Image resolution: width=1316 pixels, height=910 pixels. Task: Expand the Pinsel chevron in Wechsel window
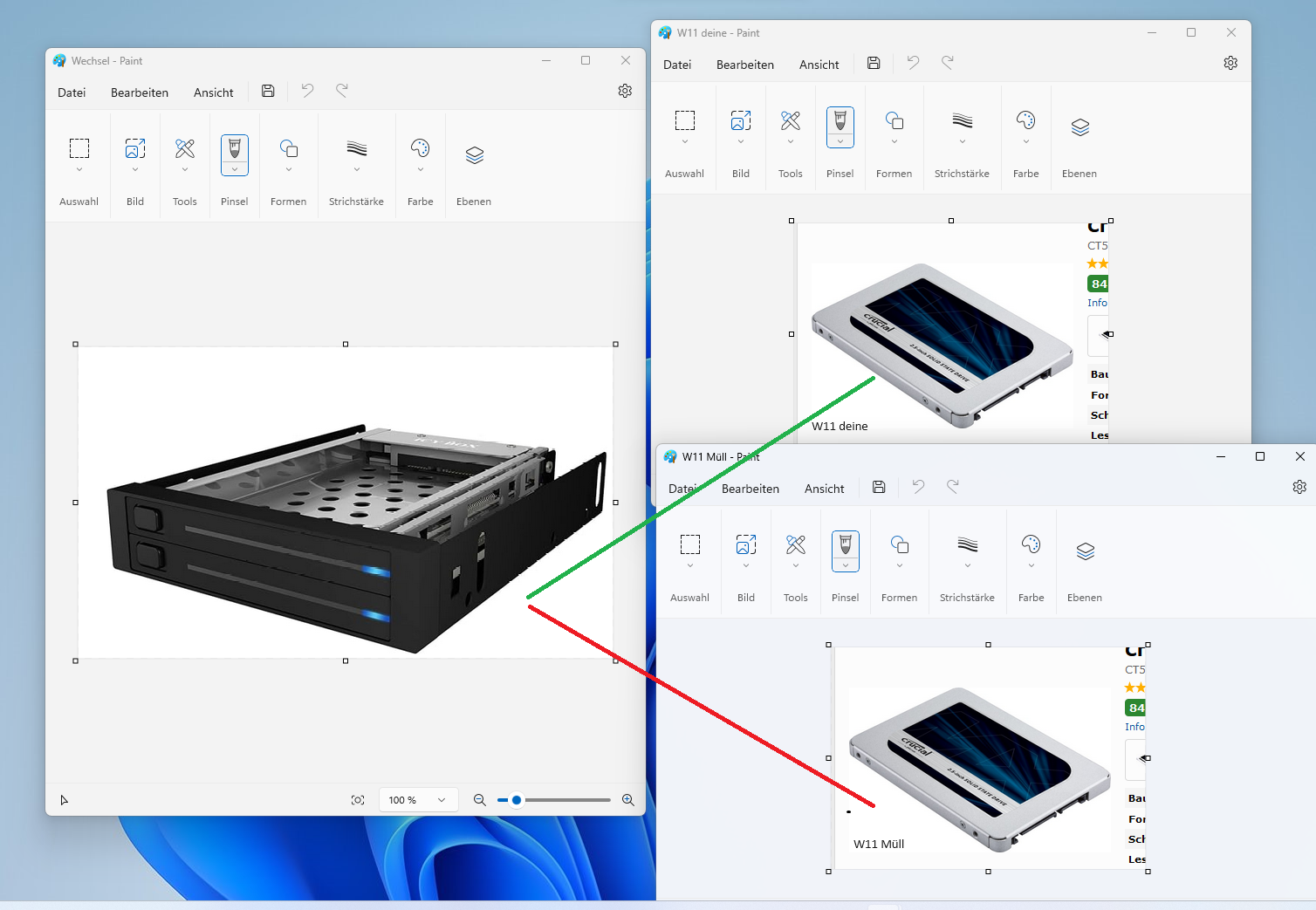pos(235,169)
